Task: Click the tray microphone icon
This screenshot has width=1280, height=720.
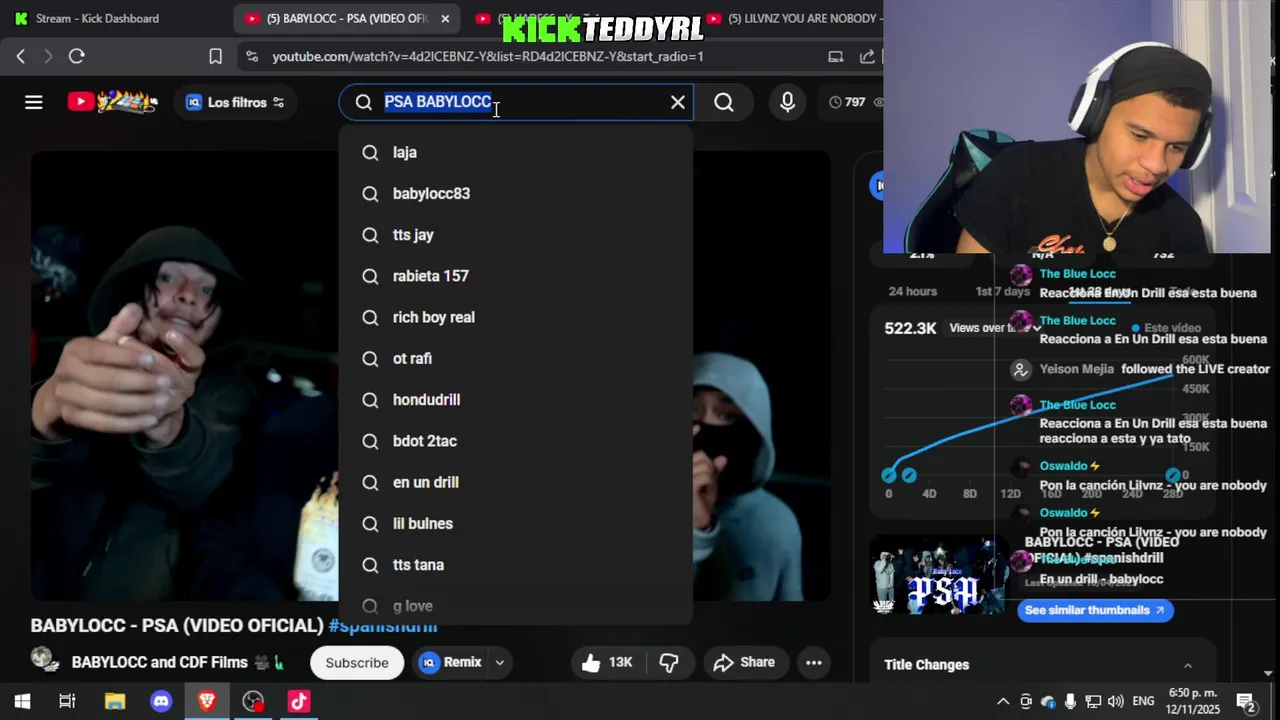Action: click(x=1071, y=701)
